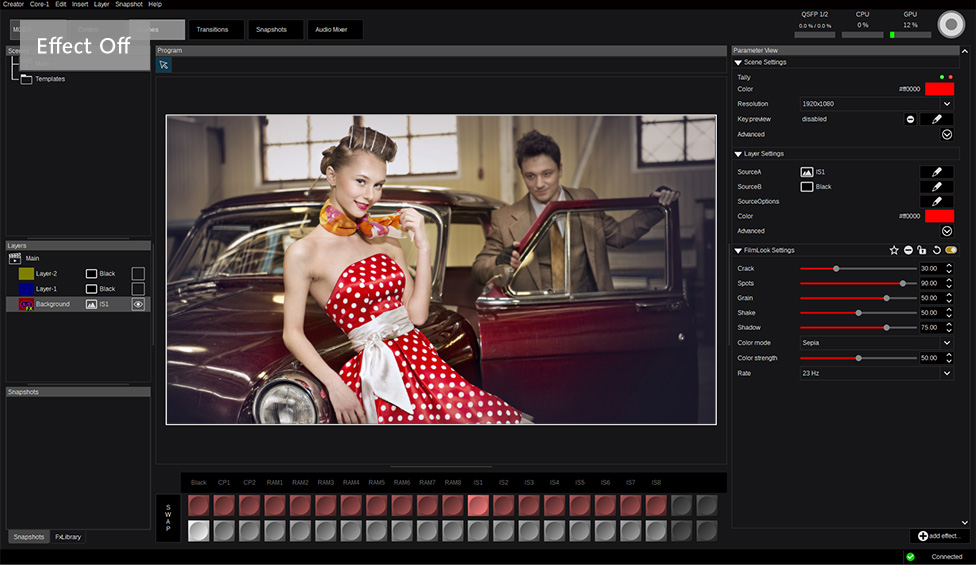Select red program button under Black
The height and width of the screenshot is (565, 976).
[x=199, y=505]
